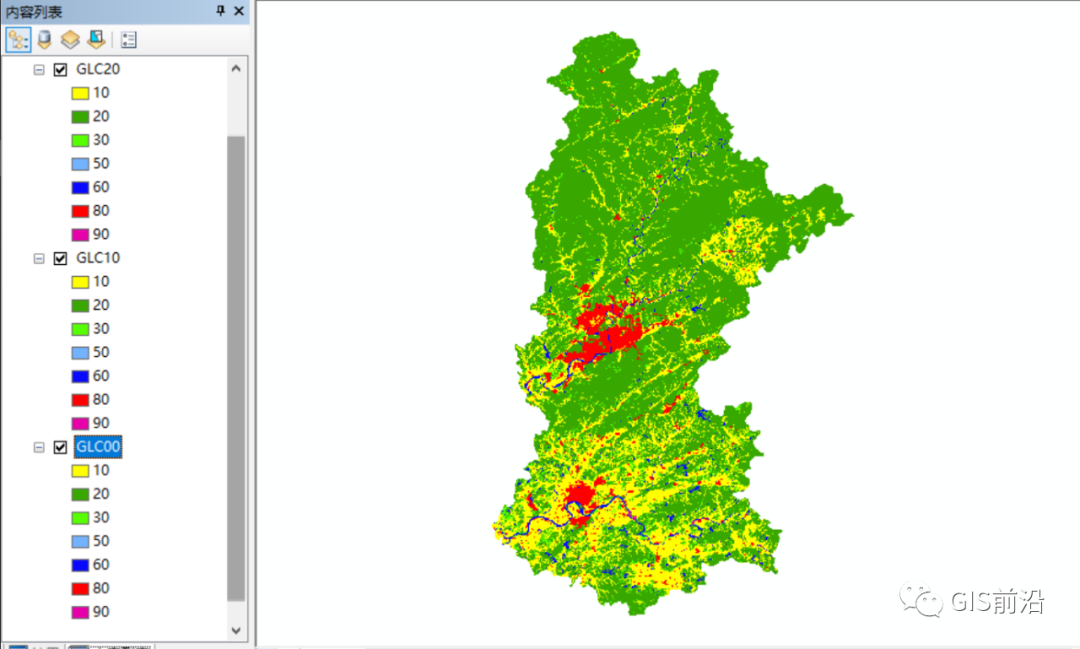Click light blue swatch 50 in GLC10

pos(81,353)
